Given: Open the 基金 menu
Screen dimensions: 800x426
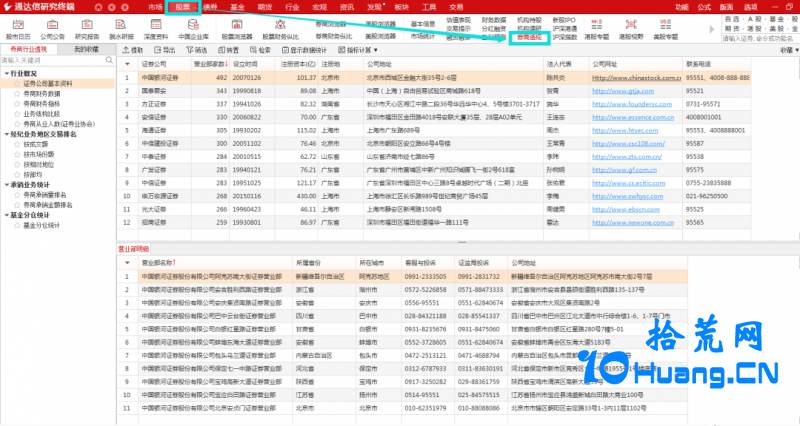Looking at the screenshot, I should coord(238,7).
